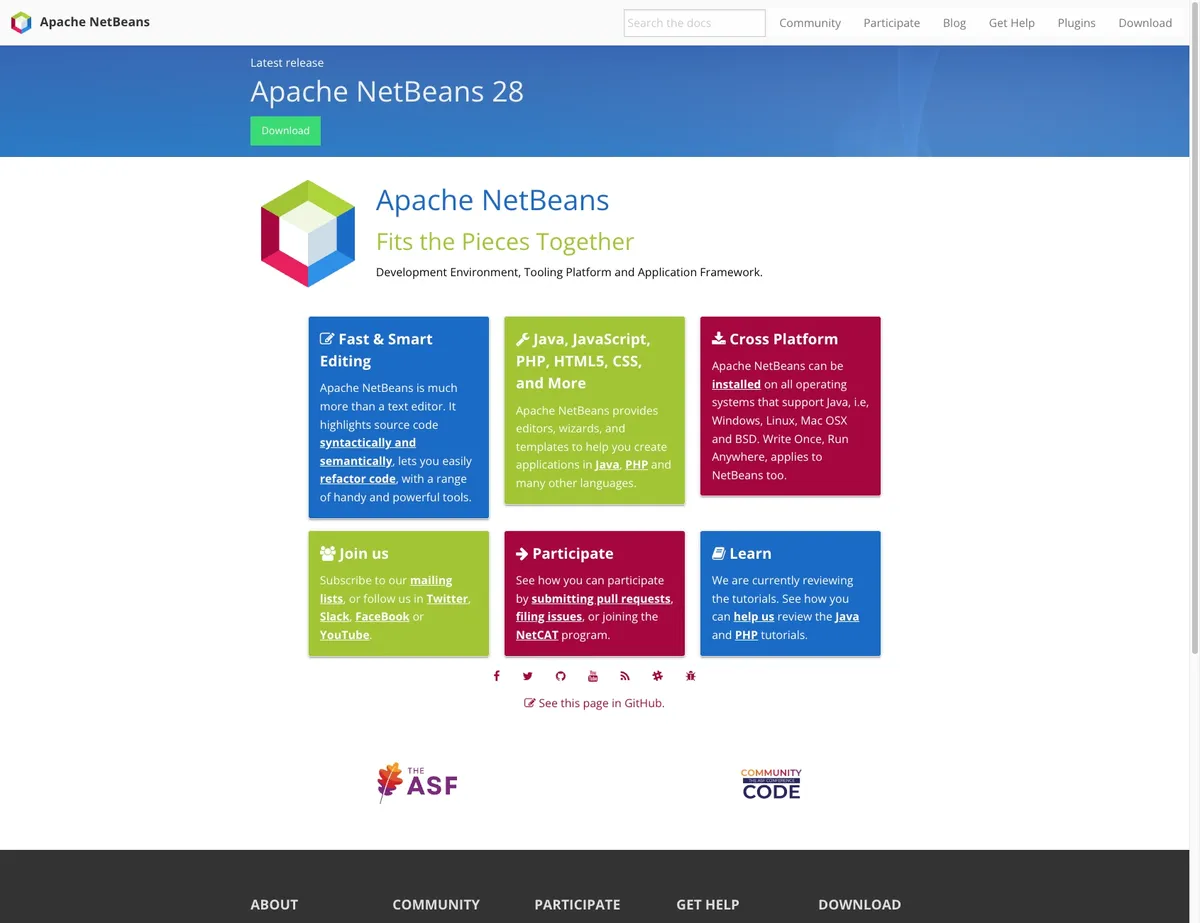This screenshot has height=923, width=1200.
Task: Follow the submitting pull requests link
Action: pyautogui.click(x=601, y=599)
